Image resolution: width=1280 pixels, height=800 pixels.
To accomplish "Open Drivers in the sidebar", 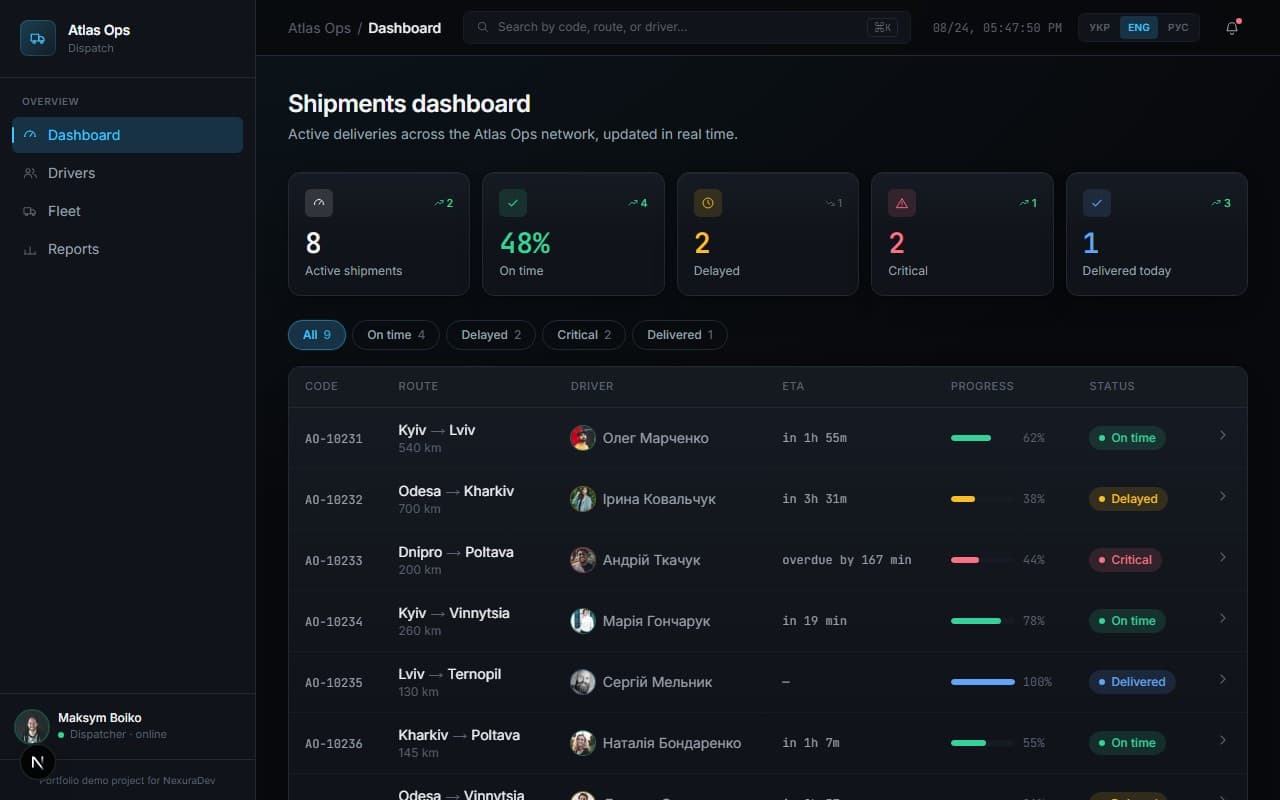I will pyautogui.click(x=127, y=173).
